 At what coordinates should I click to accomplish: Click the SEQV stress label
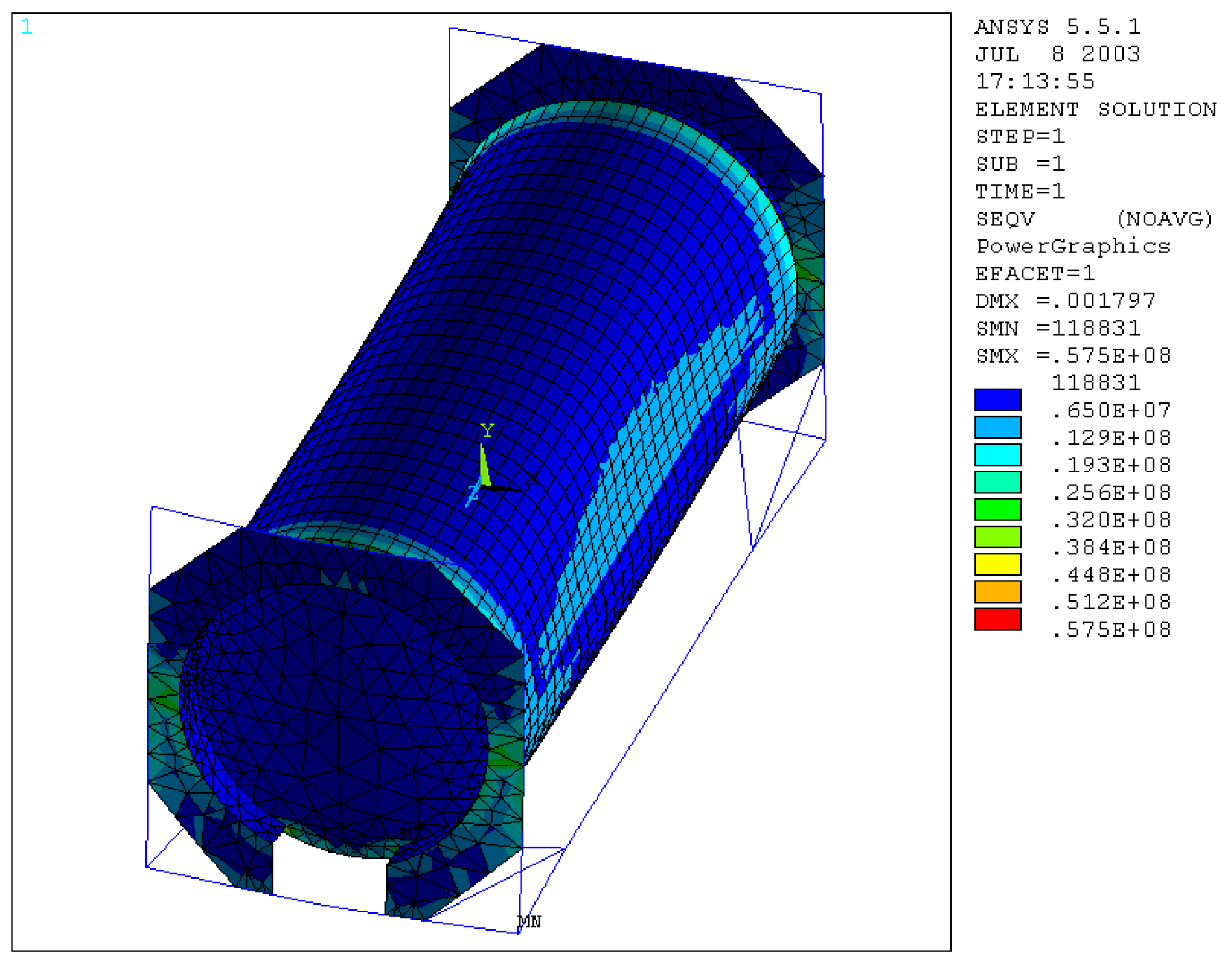click(1005, 219)
